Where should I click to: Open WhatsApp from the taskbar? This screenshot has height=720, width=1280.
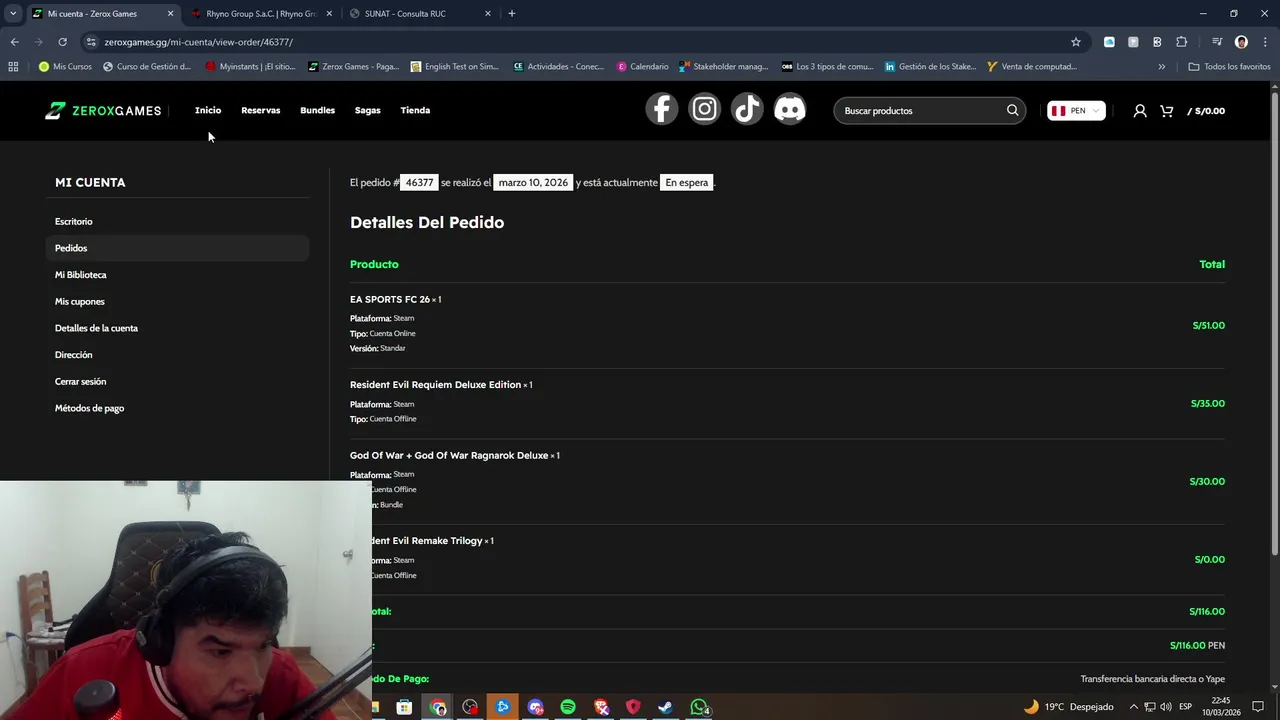[x=699, y=707]
